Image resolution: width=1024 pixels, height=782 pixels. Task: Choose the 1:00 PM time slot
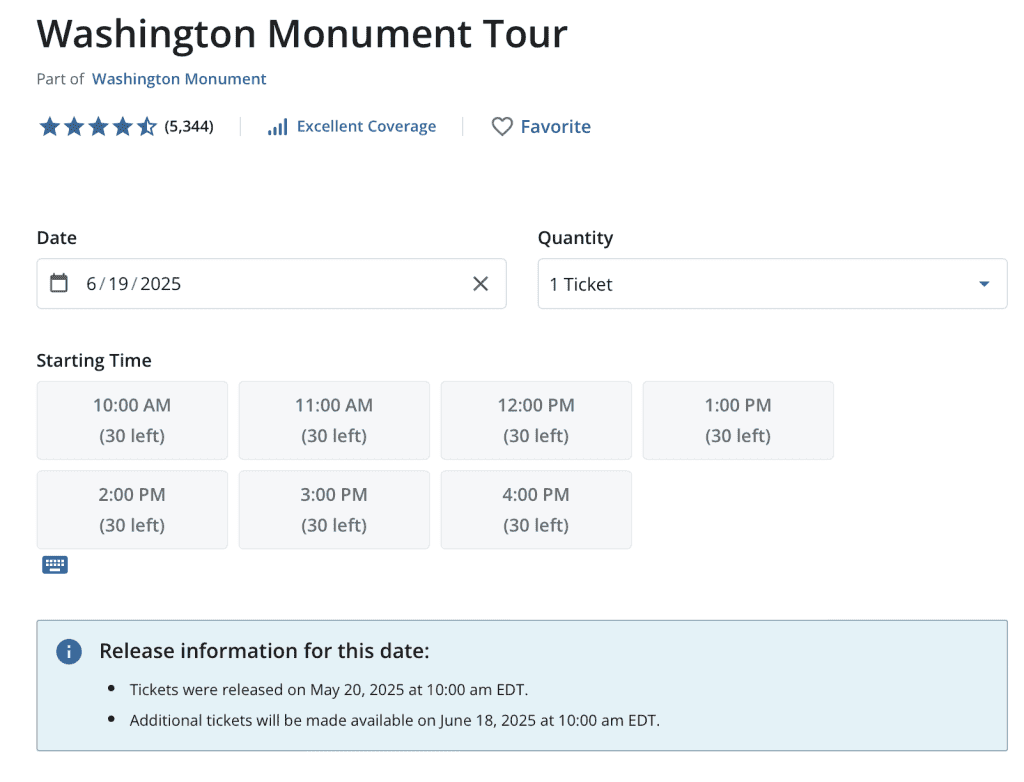738,420
